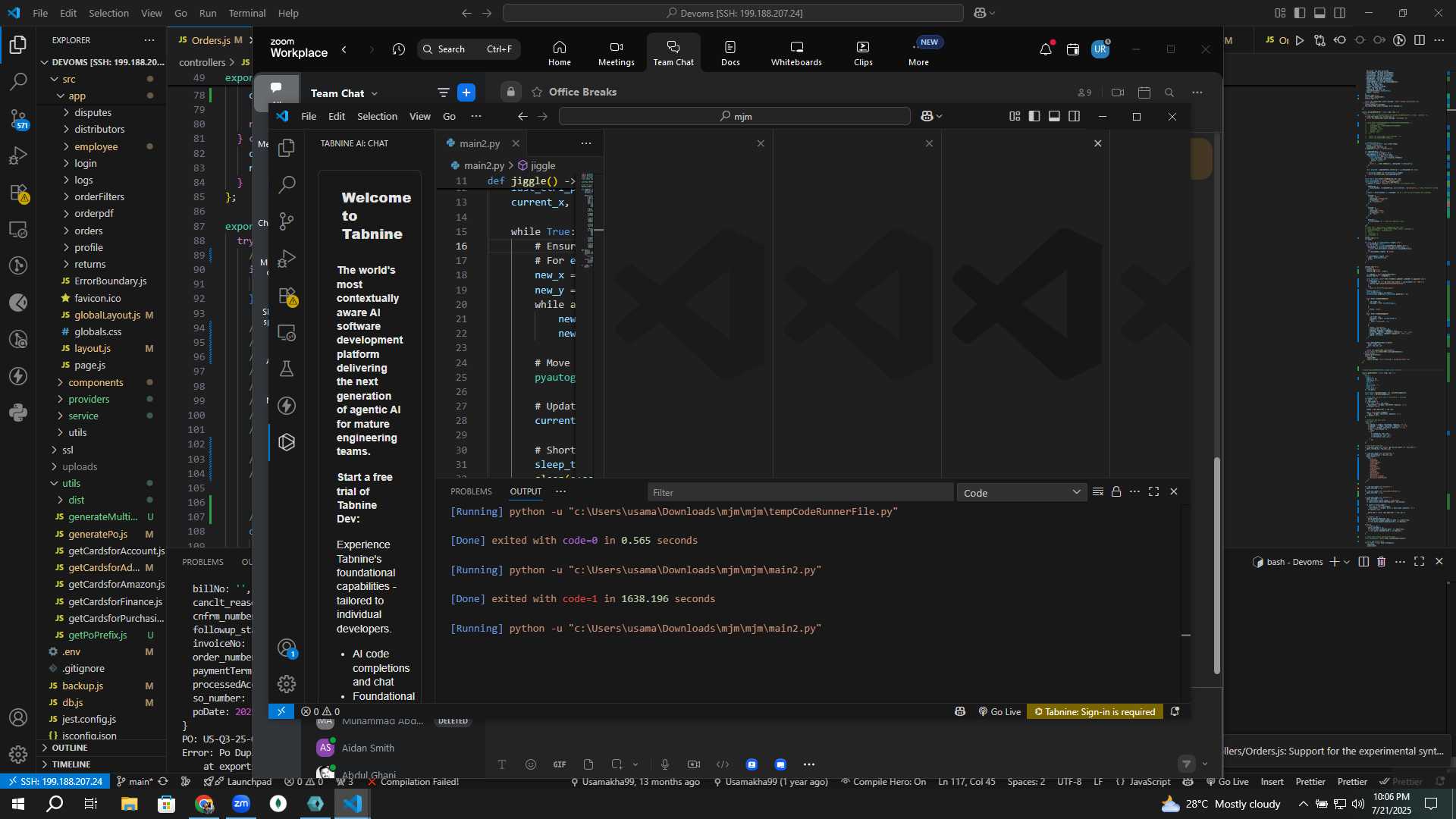Click Tabnine: Sign-in is required
Screen dimensions: 1456x819
1094,712
